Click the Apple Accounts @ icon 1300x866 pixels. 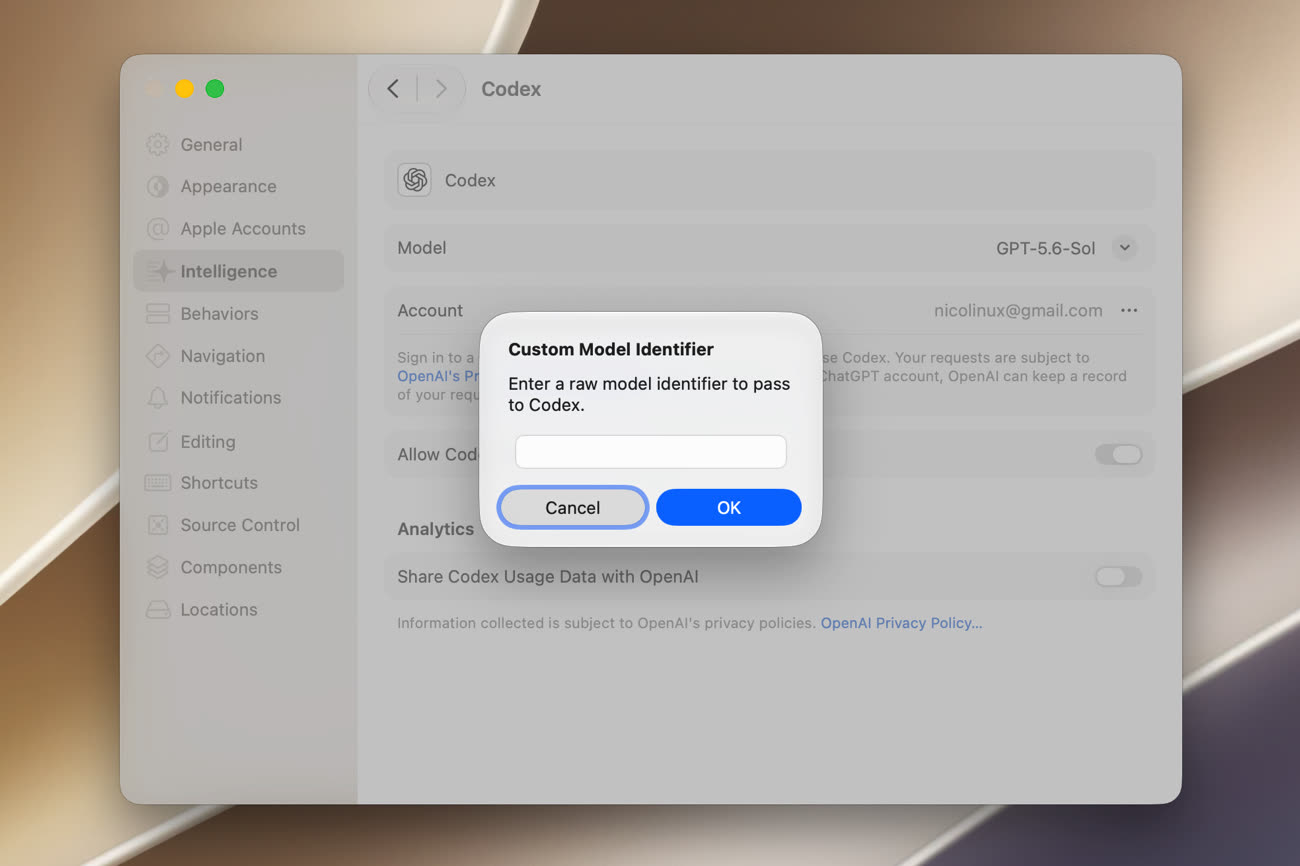pos(157,229)
